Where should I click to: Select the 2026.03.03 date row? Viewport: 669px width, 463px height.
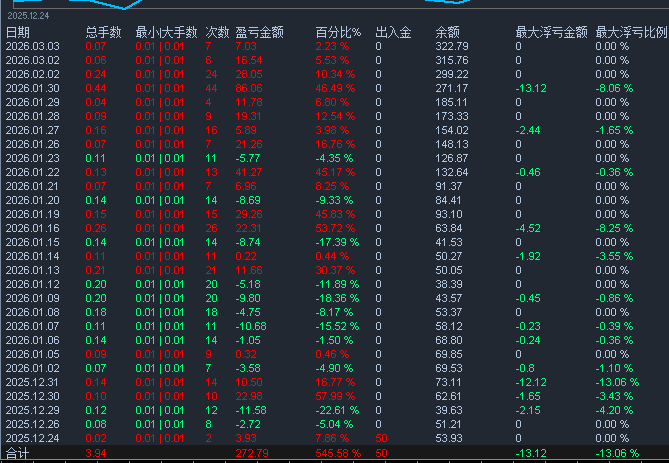coord(32,47)
